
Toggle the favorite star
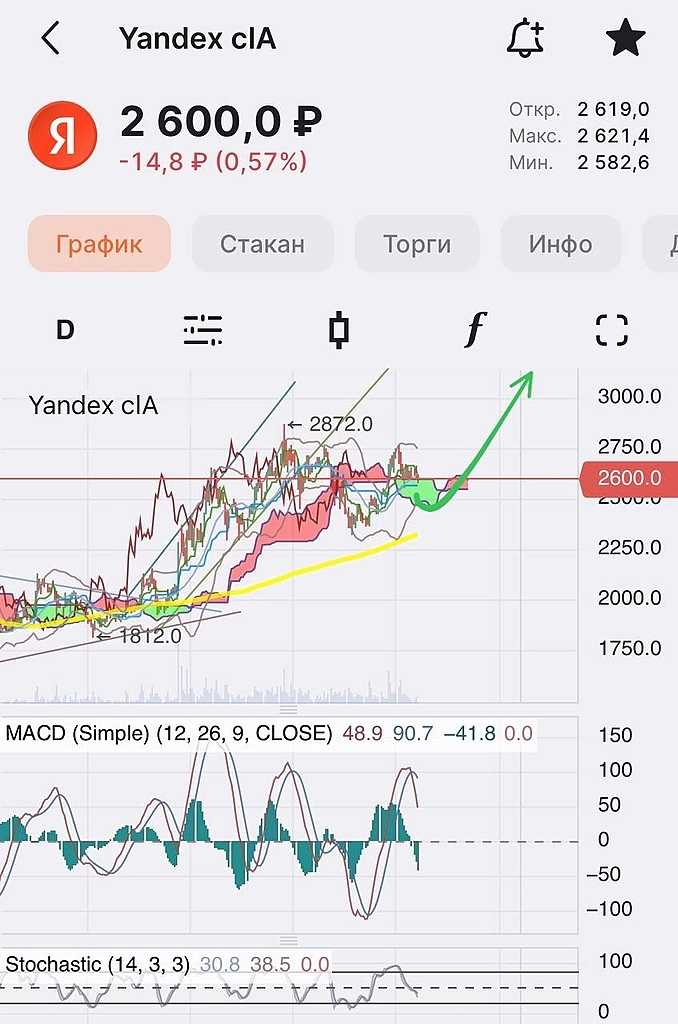pyautogui.click(x=625, y=38)
